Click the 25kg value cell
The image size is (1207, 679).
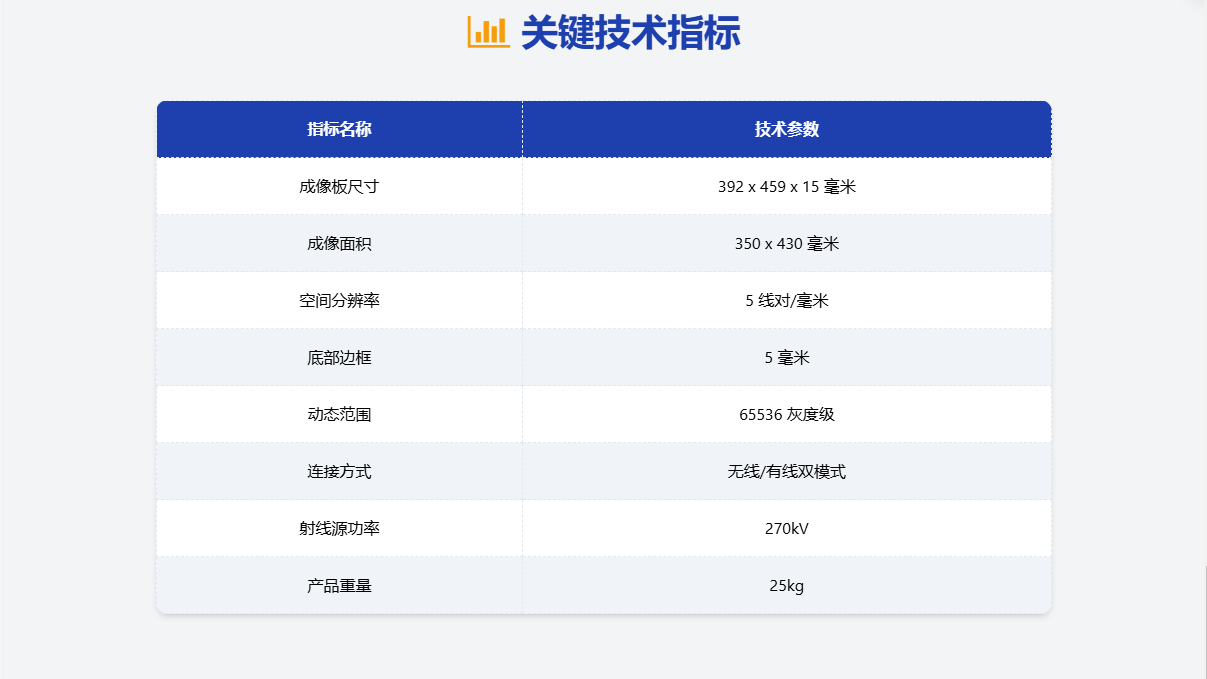point(786,585)
